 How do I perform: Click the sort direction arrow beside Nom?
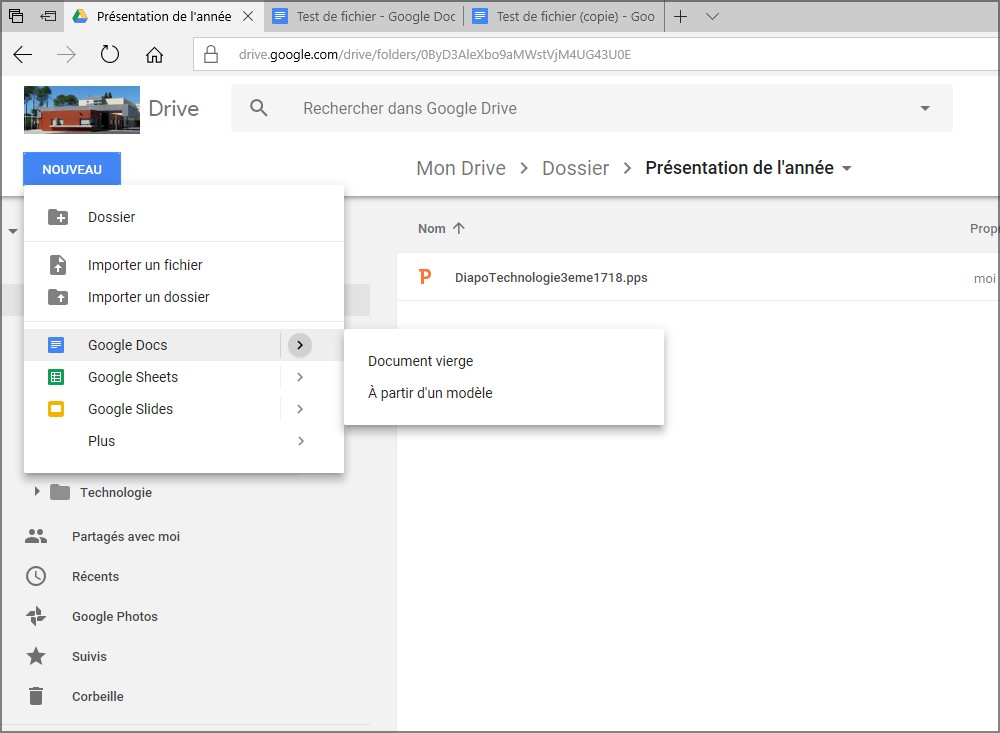click(x=459, y=228)
